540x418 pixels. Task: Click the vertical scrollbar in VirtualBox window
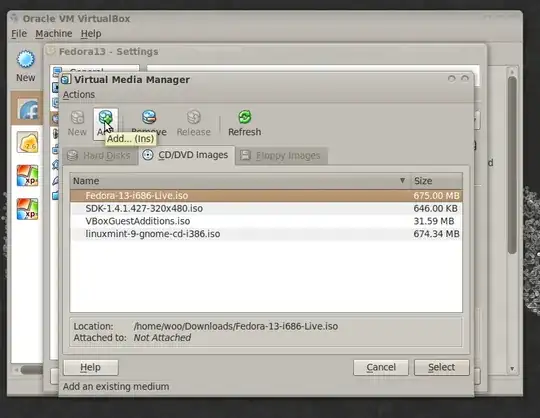pos(512,165)
